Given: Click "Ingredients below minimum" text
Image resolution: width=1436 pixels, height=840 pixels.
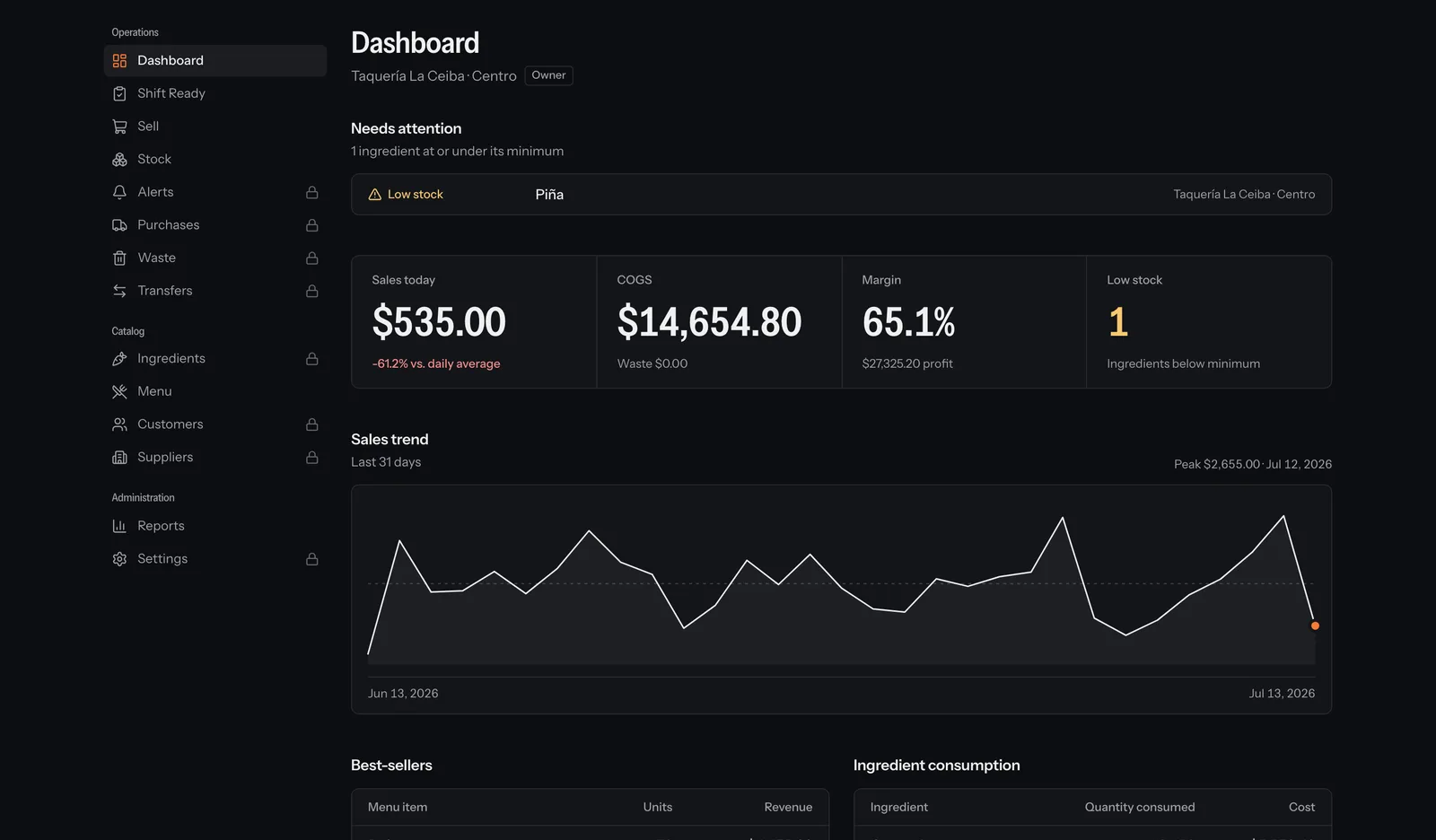Looking at the screenshot, I should pos(1183,364).
